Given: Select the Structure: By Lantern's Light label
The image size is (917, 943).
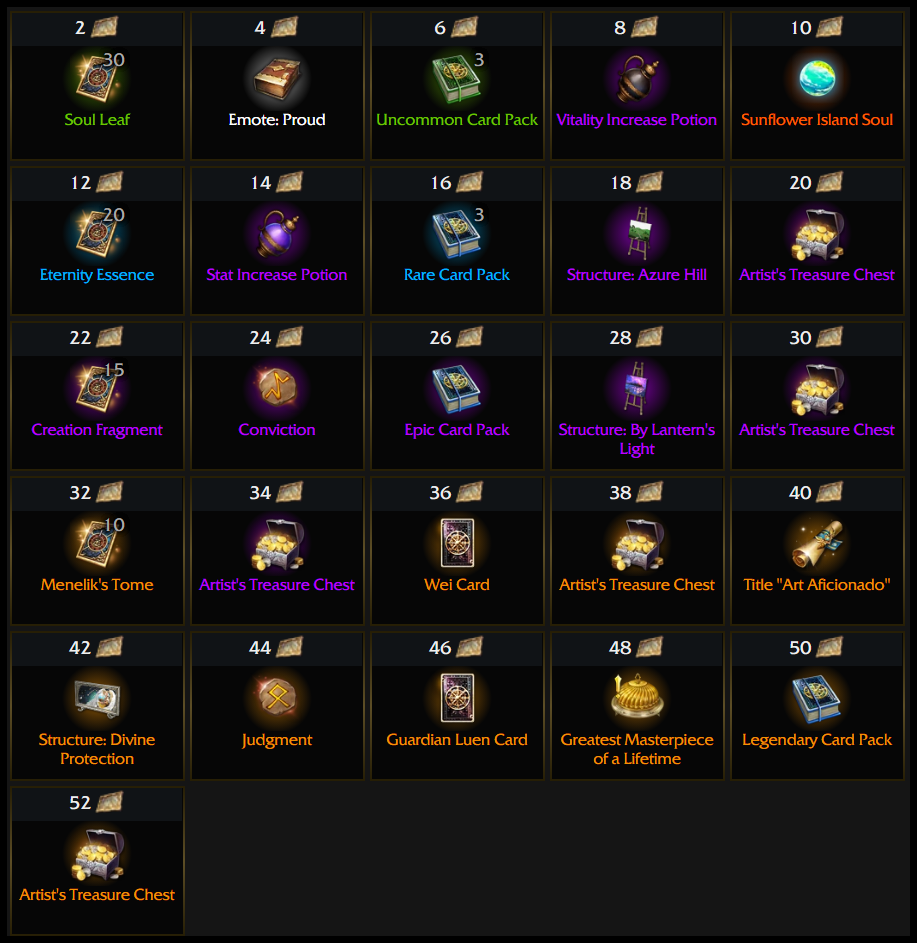Looking at the screenshot, I should (637, 439).
